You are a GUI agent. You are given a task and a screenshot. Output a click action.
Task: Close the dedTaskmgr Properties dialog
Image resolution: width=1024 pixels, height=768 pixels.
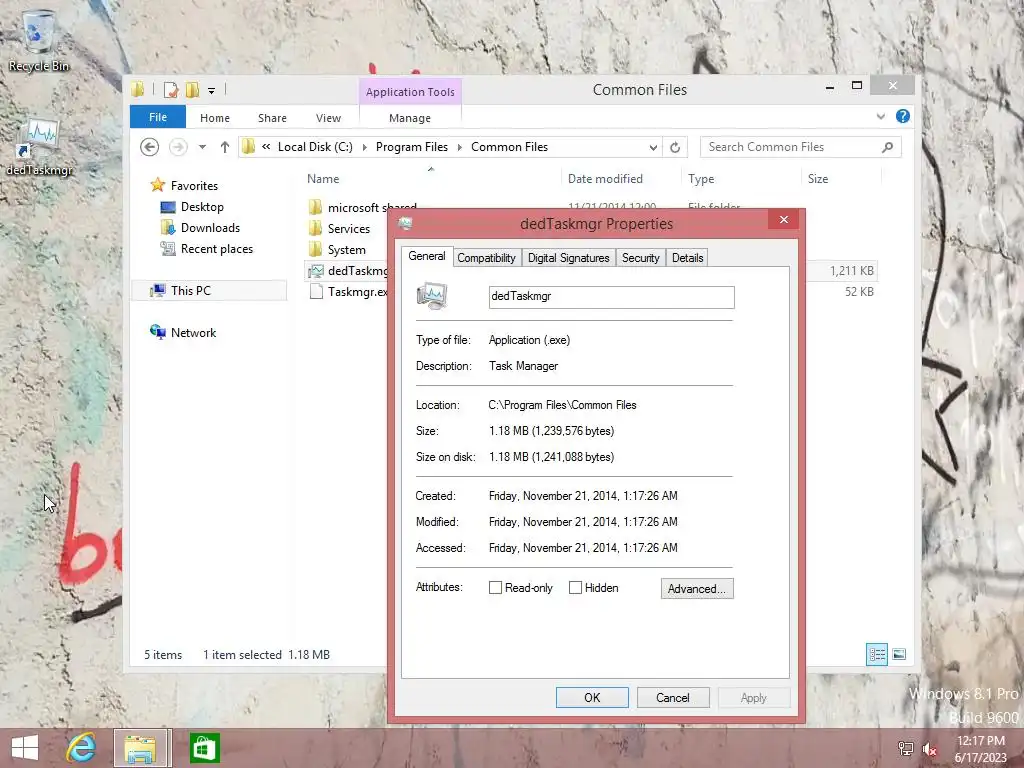784,219
